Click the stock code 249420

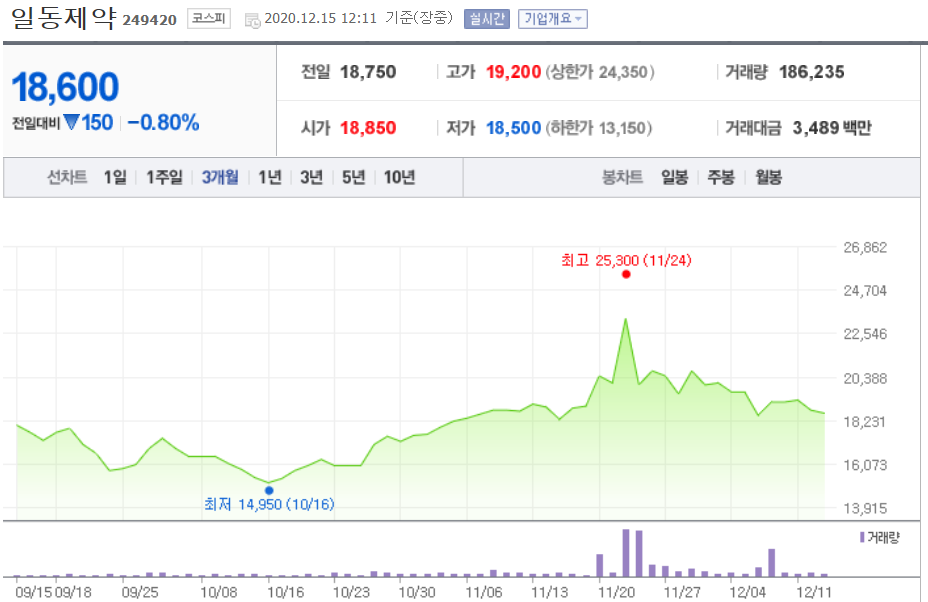(150, 20)
